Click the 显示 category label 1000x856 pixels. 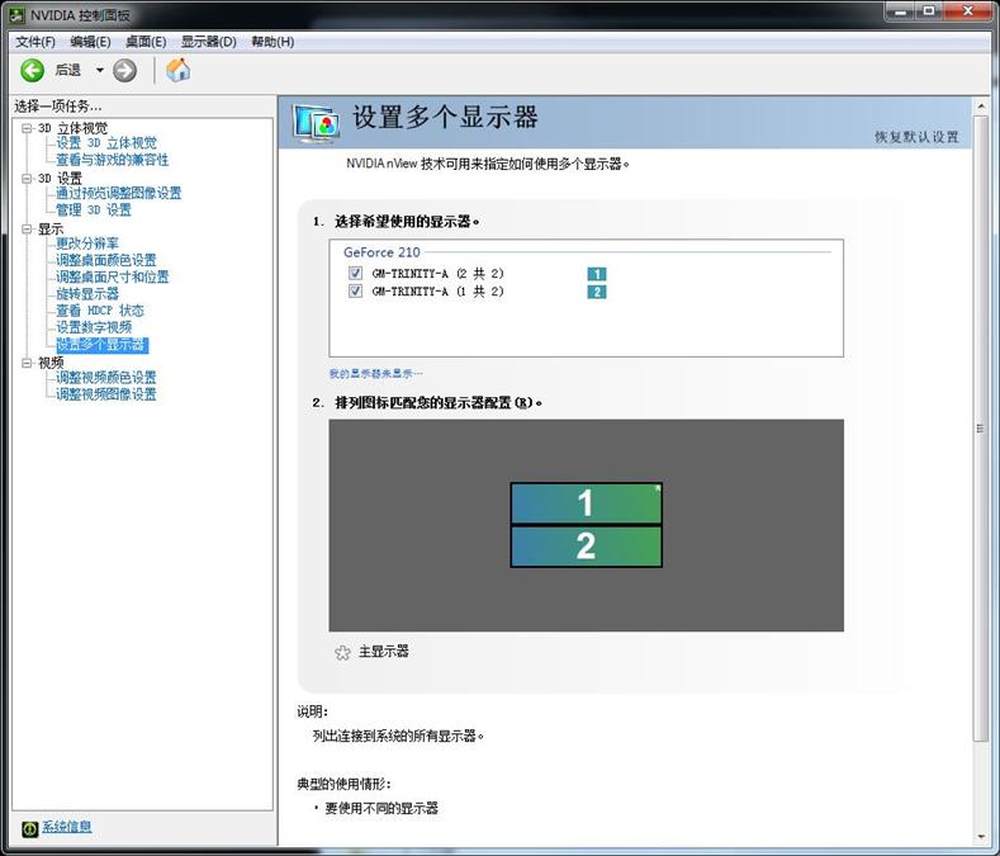[51, 228]
